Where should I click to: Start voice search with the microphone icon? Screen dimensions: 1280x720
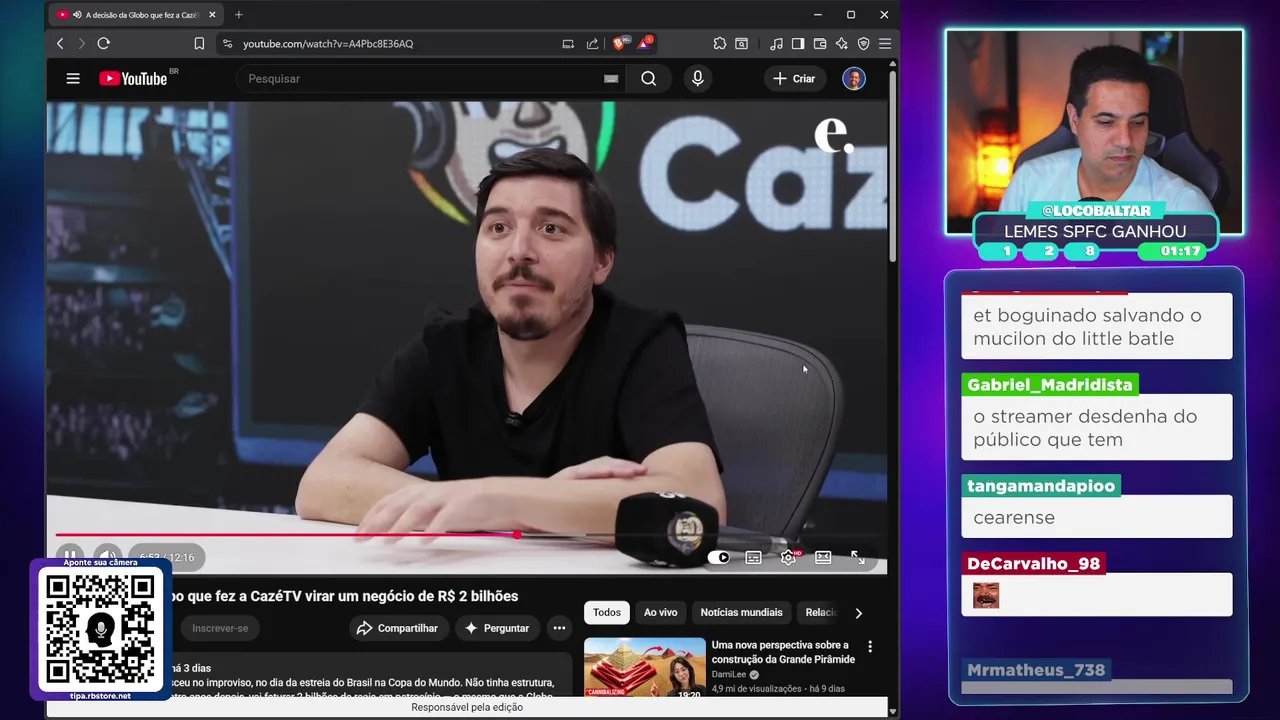pyautogui.click(x=698, y=79)
